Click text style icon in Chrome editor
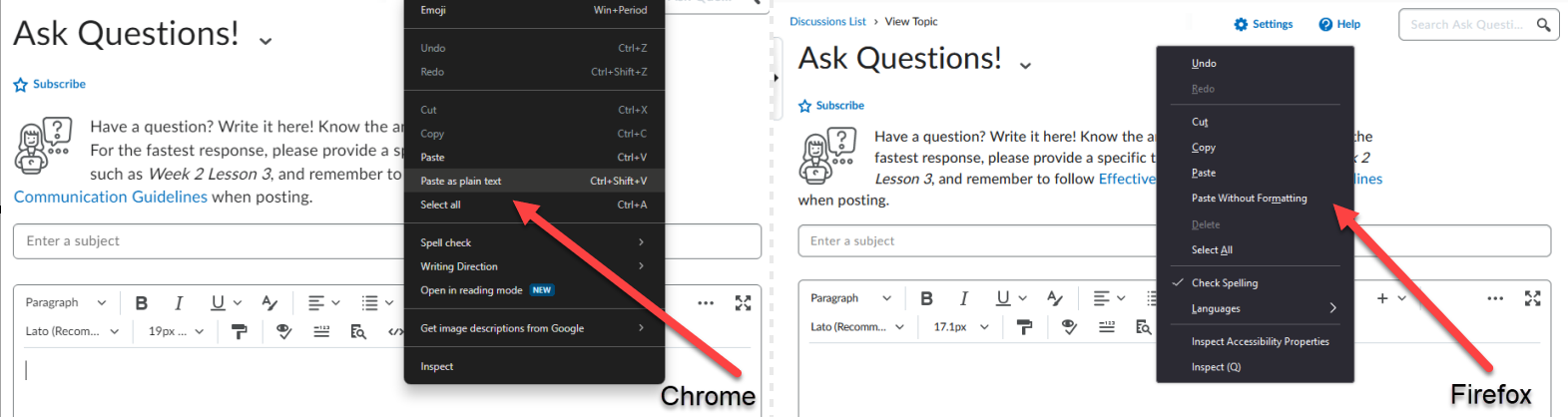 (269, 302)
